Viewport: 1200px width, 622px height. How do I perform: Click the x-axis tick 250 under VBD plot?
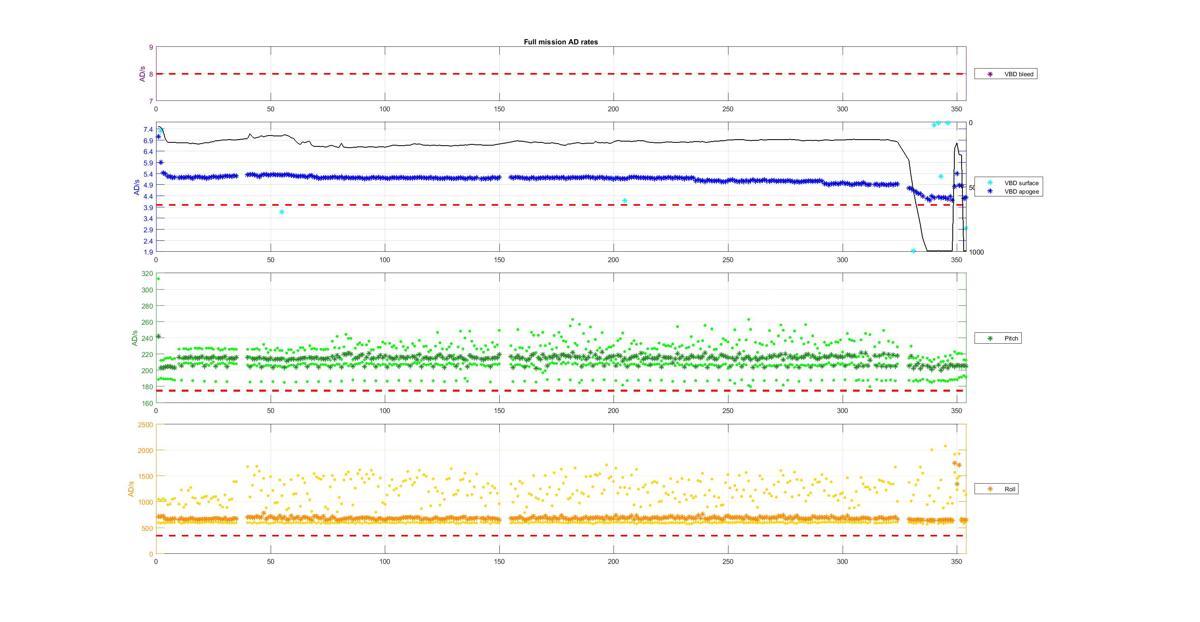pos(728,259)
